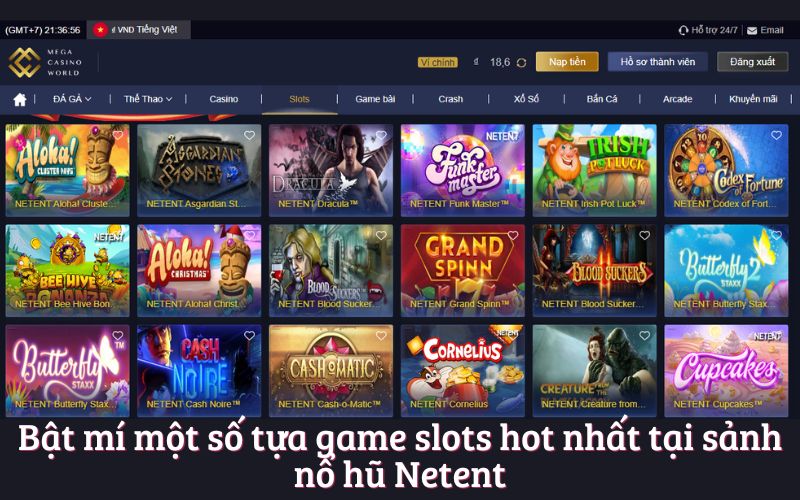Open the Xổ Số menu item
Viewport: 800px width, 500px height.
click(x=526, y=99)
